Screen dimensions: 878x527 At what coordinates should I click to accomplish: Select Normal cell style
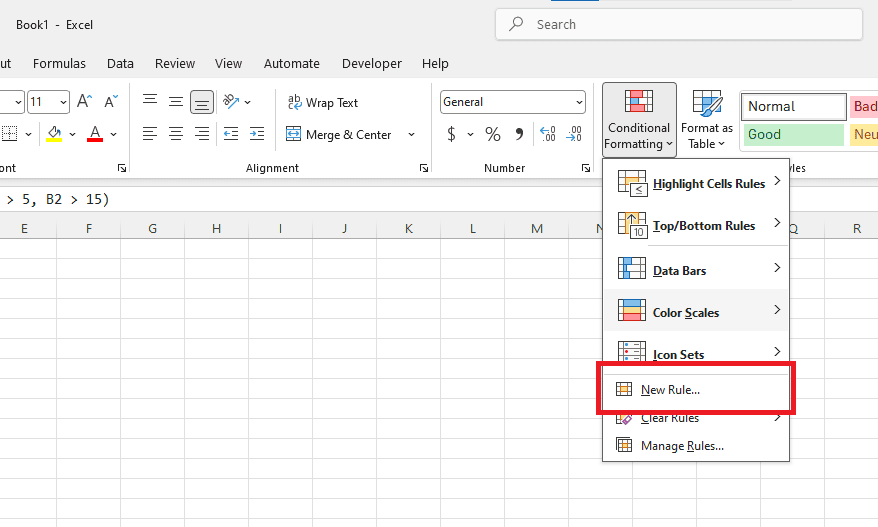[793, 106]
